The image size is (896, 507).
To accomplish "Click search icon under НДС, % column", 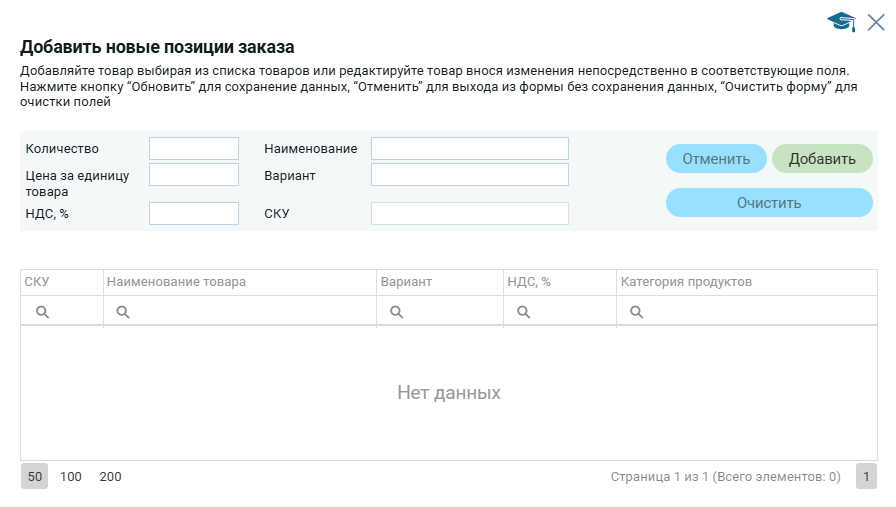I will pos(523,312).
